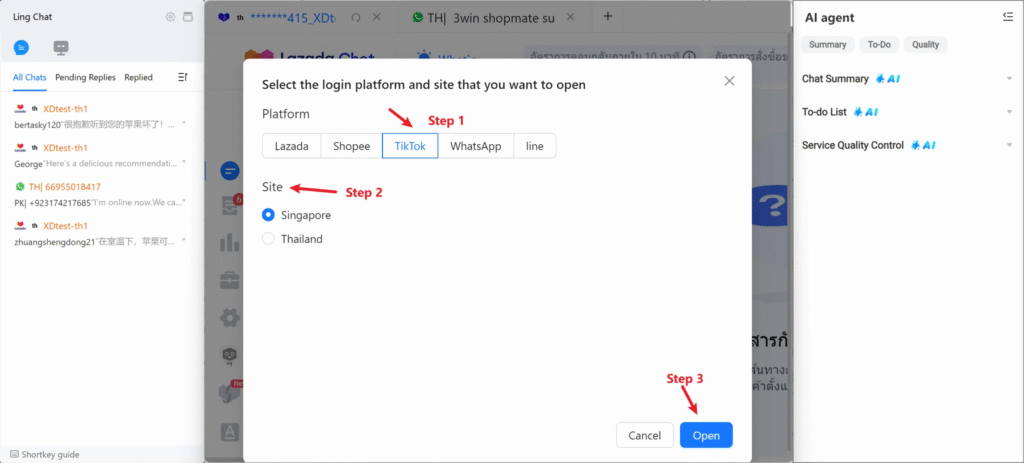Screen dimensions: 1024x463
Task: Click the refresh icon on the XDtest tab
Action: (356, 18)
